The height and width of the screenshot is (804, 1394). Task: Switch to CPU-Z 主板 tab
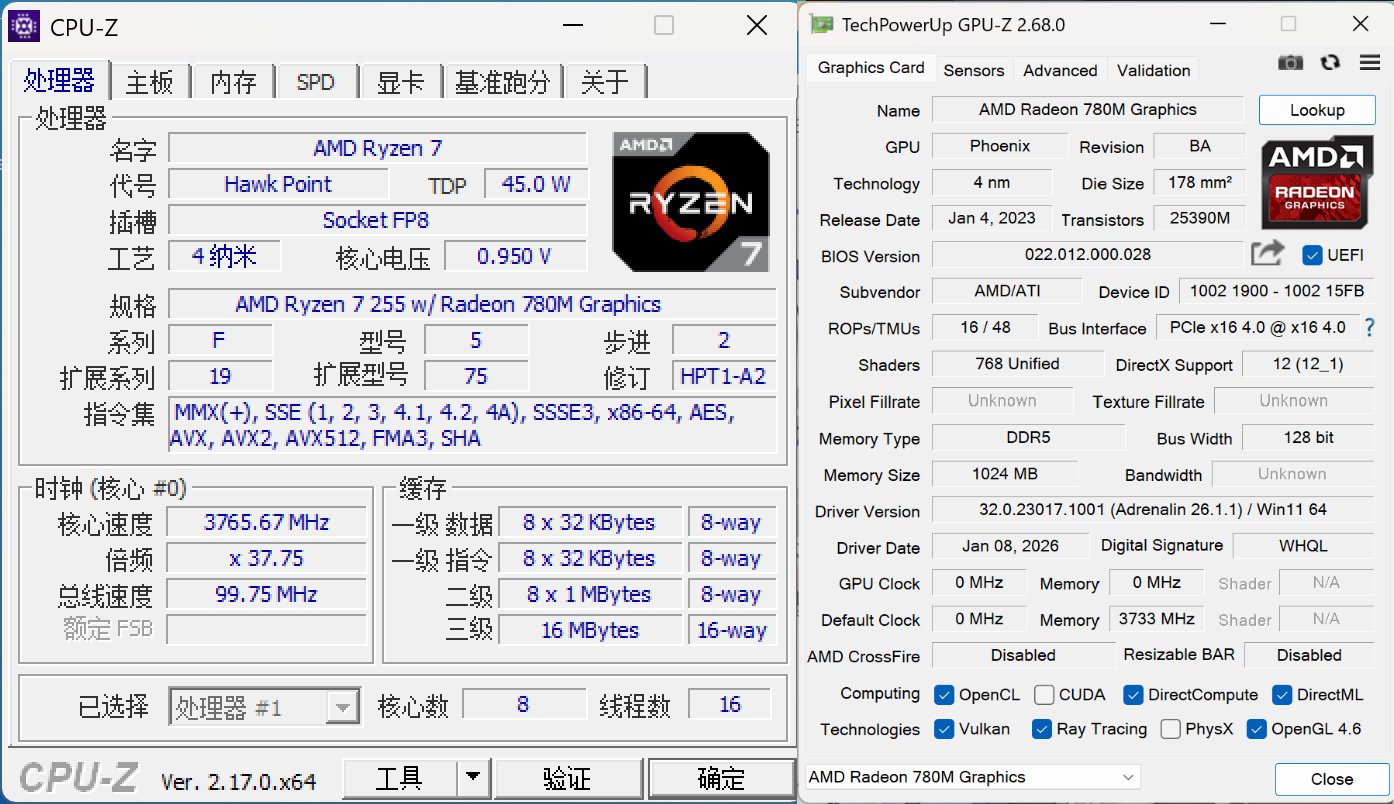[150, 82]
